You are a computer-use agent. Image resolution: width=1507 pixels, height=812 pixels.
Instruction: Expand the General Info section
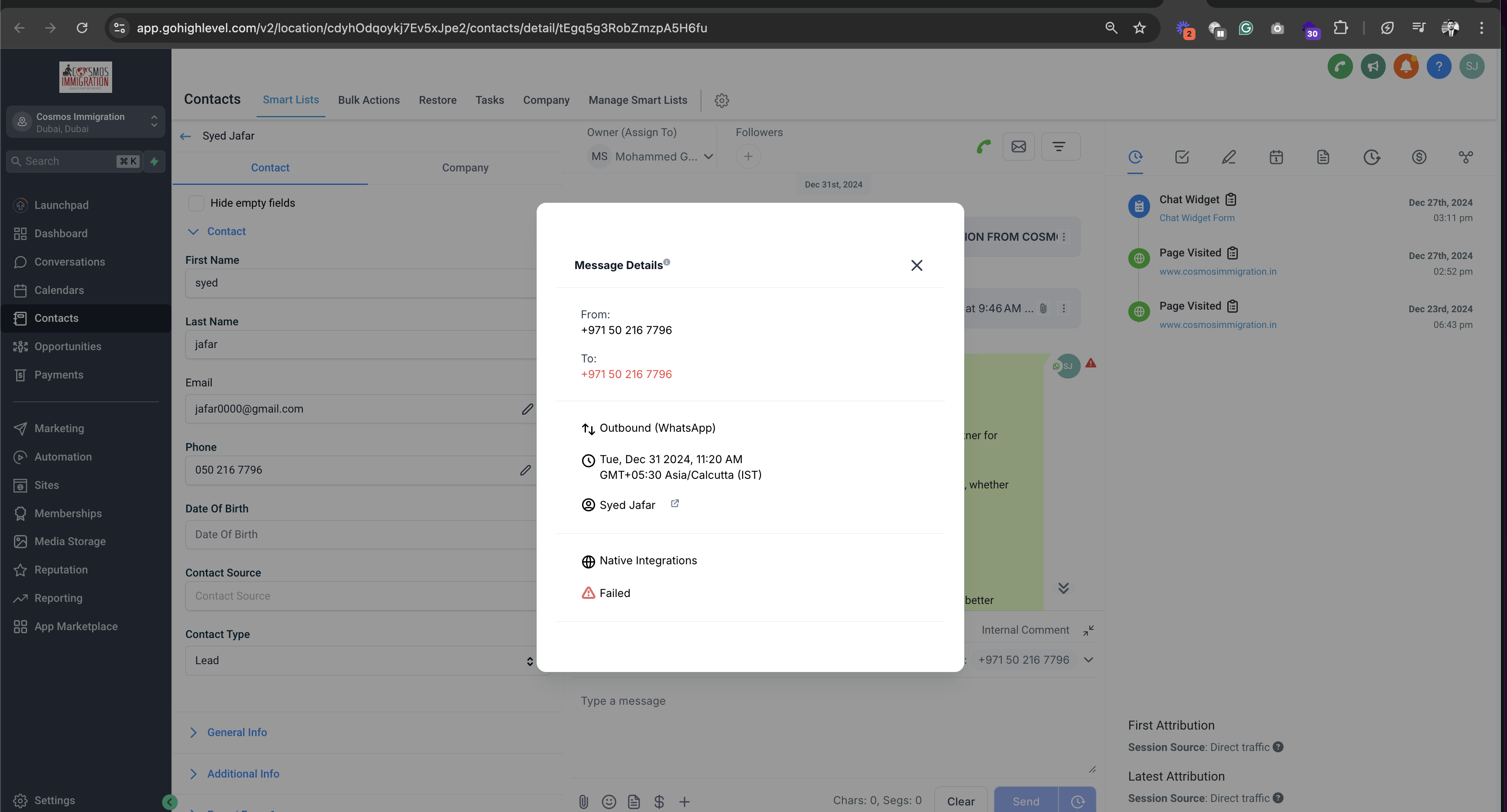[236, 733]
